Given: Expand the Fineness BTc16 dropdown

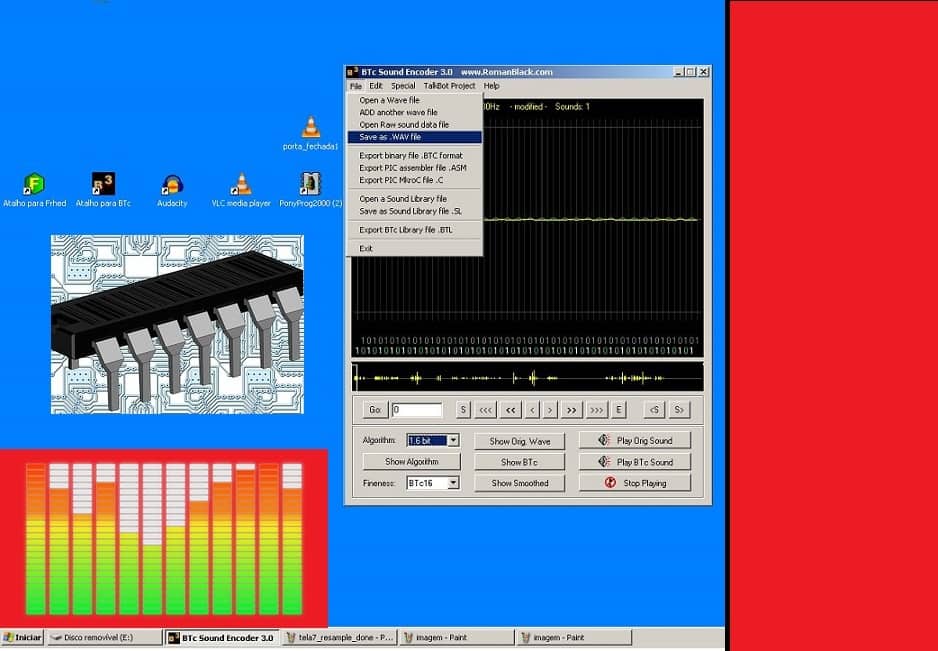Looking at the screenshot, I should click(x=453, y=483).
